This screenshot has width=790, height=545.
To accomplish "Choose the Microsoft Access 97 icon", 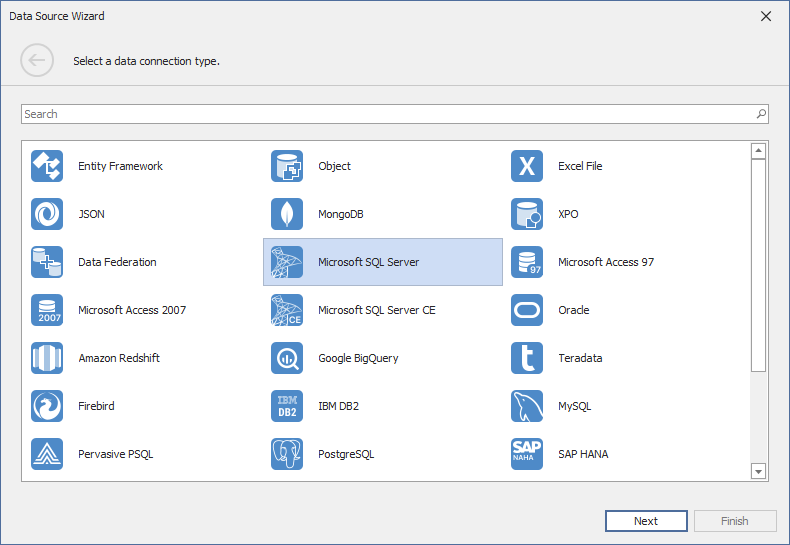I will click(526, 262).
